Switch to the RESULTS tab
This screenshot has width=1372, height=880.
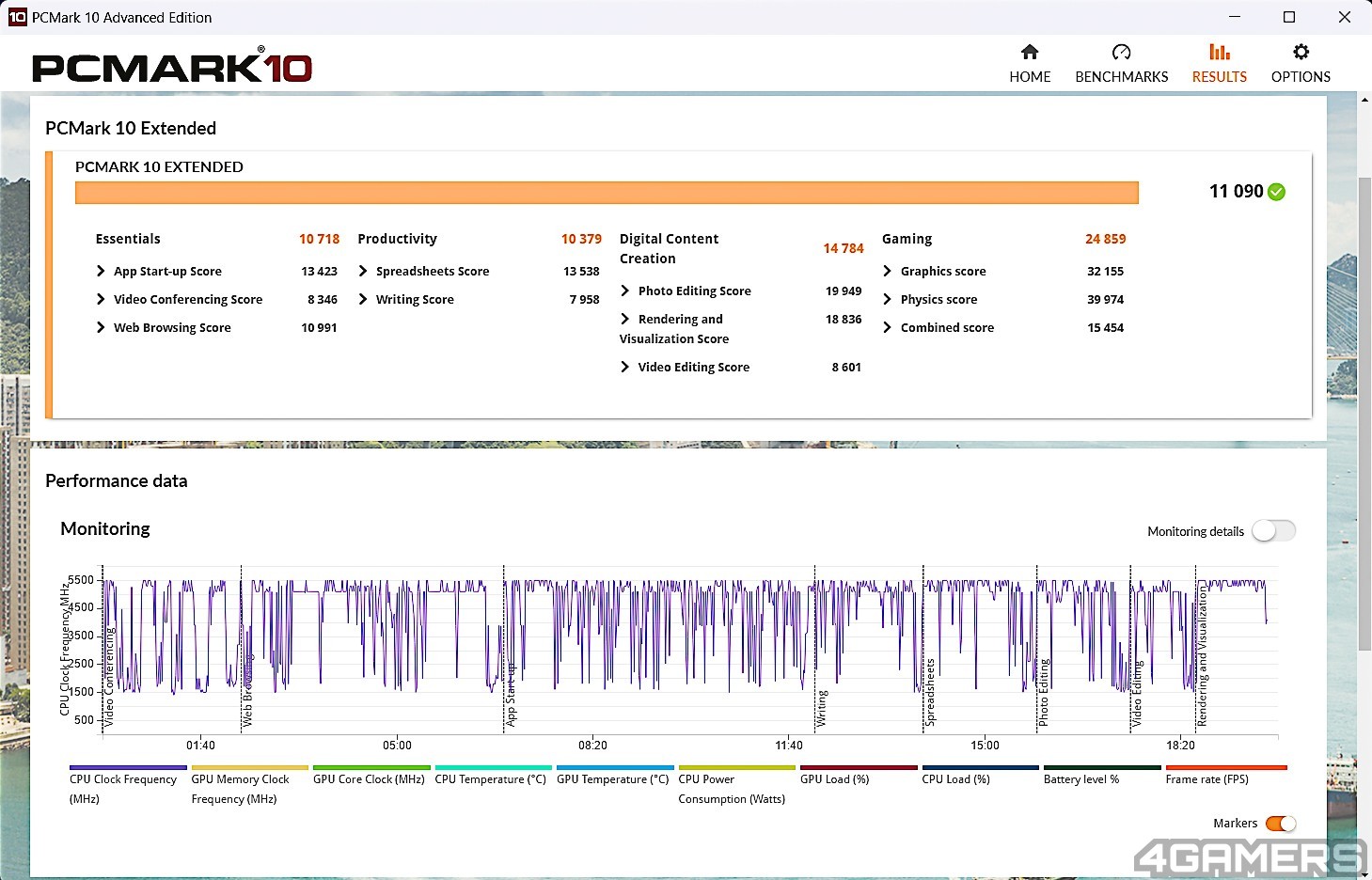[x=1220, y=63]
